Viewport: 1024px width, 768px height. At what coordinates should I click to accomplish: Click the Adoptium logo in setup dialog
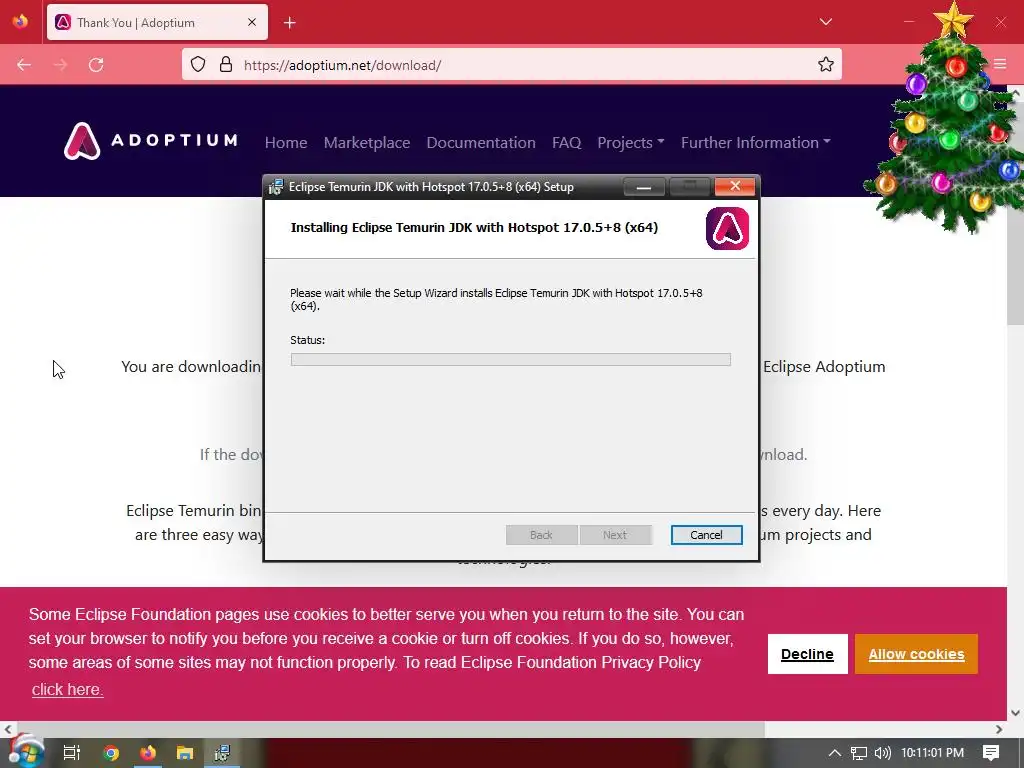727,229
